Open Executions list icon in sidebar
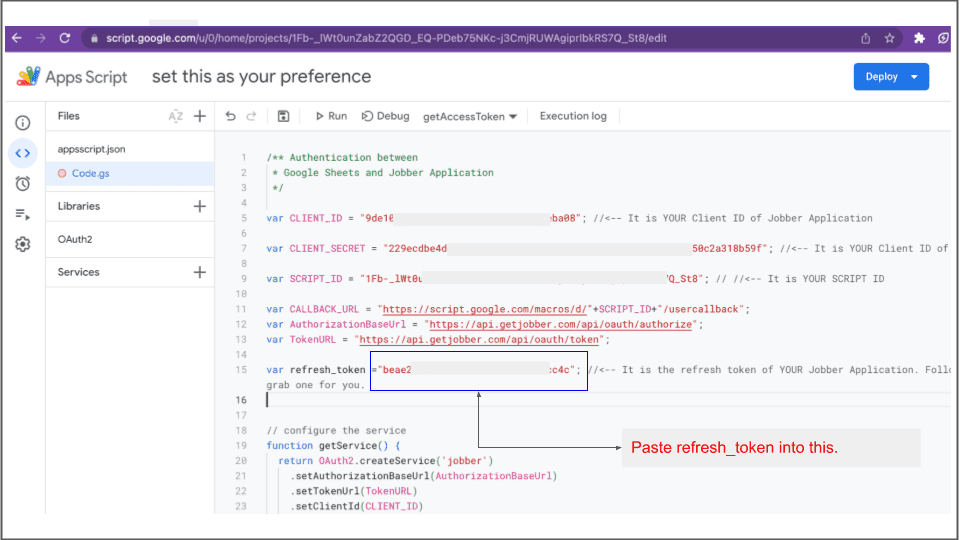This screenshot has width=960, height=540. point(22,214)
